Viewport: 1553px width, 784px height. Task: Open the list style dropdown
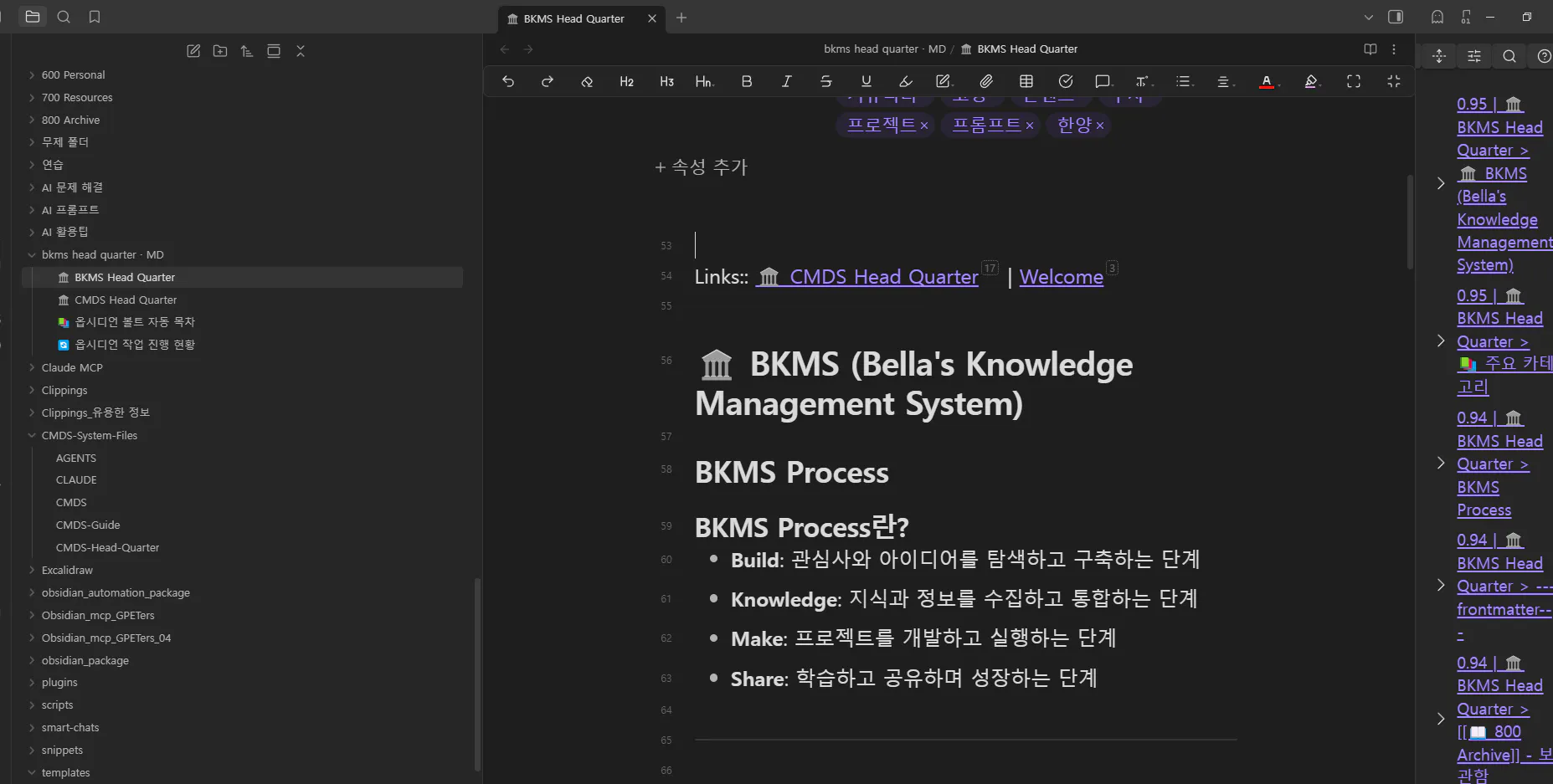[x=1184, y=81]
